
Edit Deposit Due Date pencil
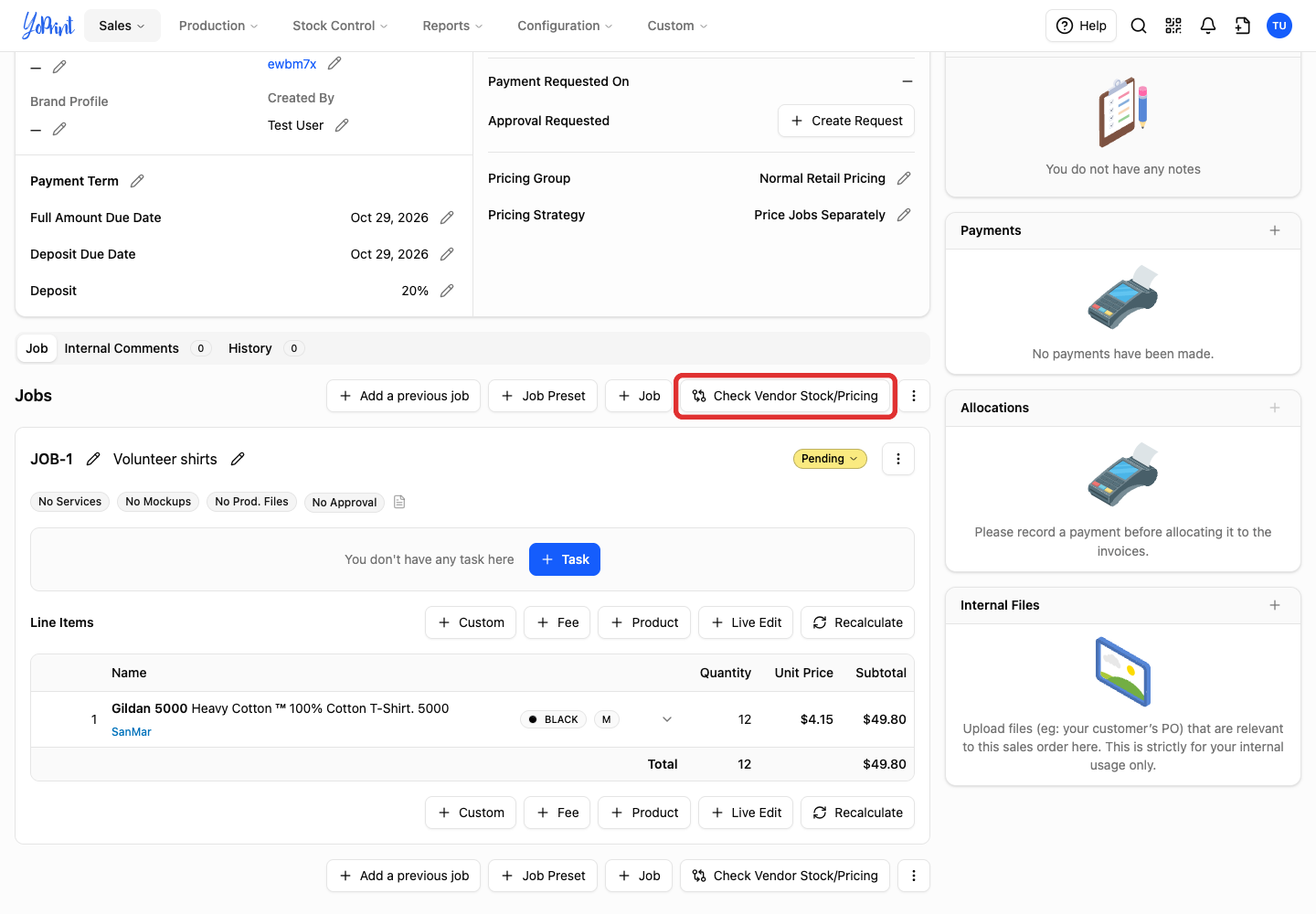click(447, 254)
